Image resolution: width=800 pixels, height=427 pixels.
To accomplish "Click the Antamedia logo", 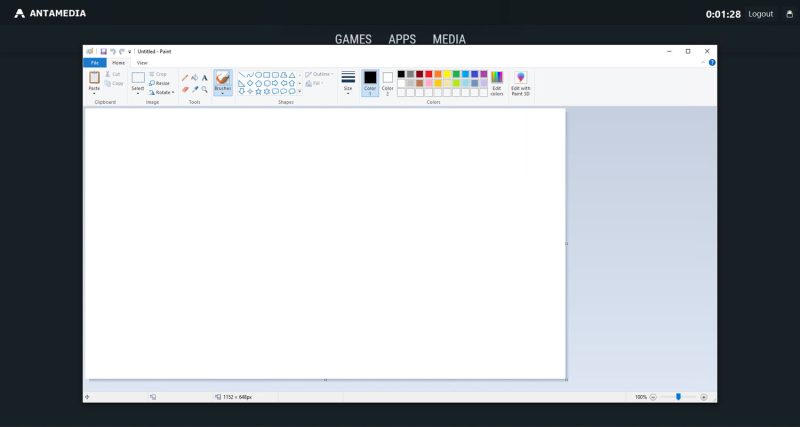I will point(50,13).
